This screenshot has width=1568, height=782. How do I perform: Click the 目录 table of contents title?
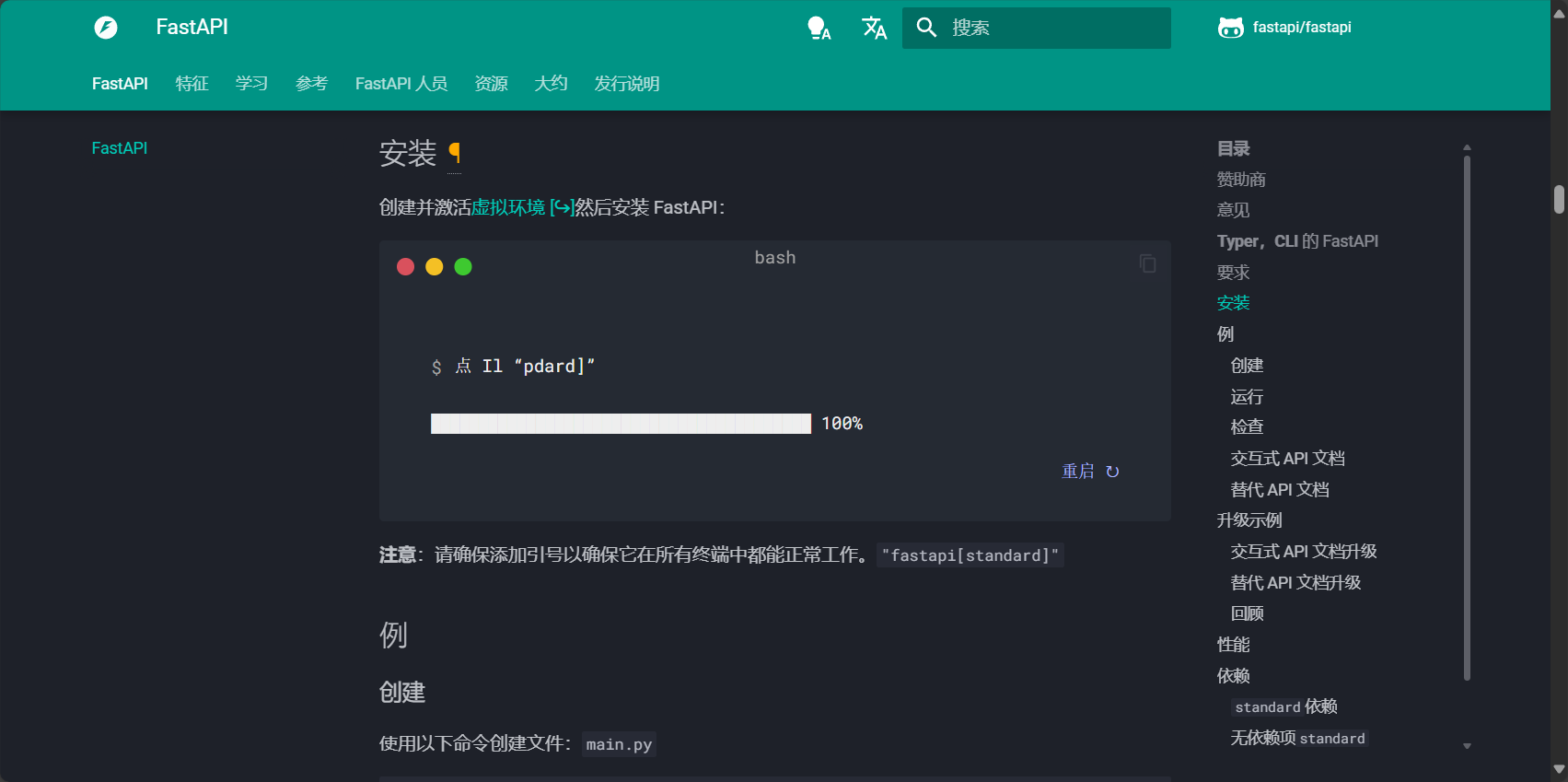pos(1233,148)
